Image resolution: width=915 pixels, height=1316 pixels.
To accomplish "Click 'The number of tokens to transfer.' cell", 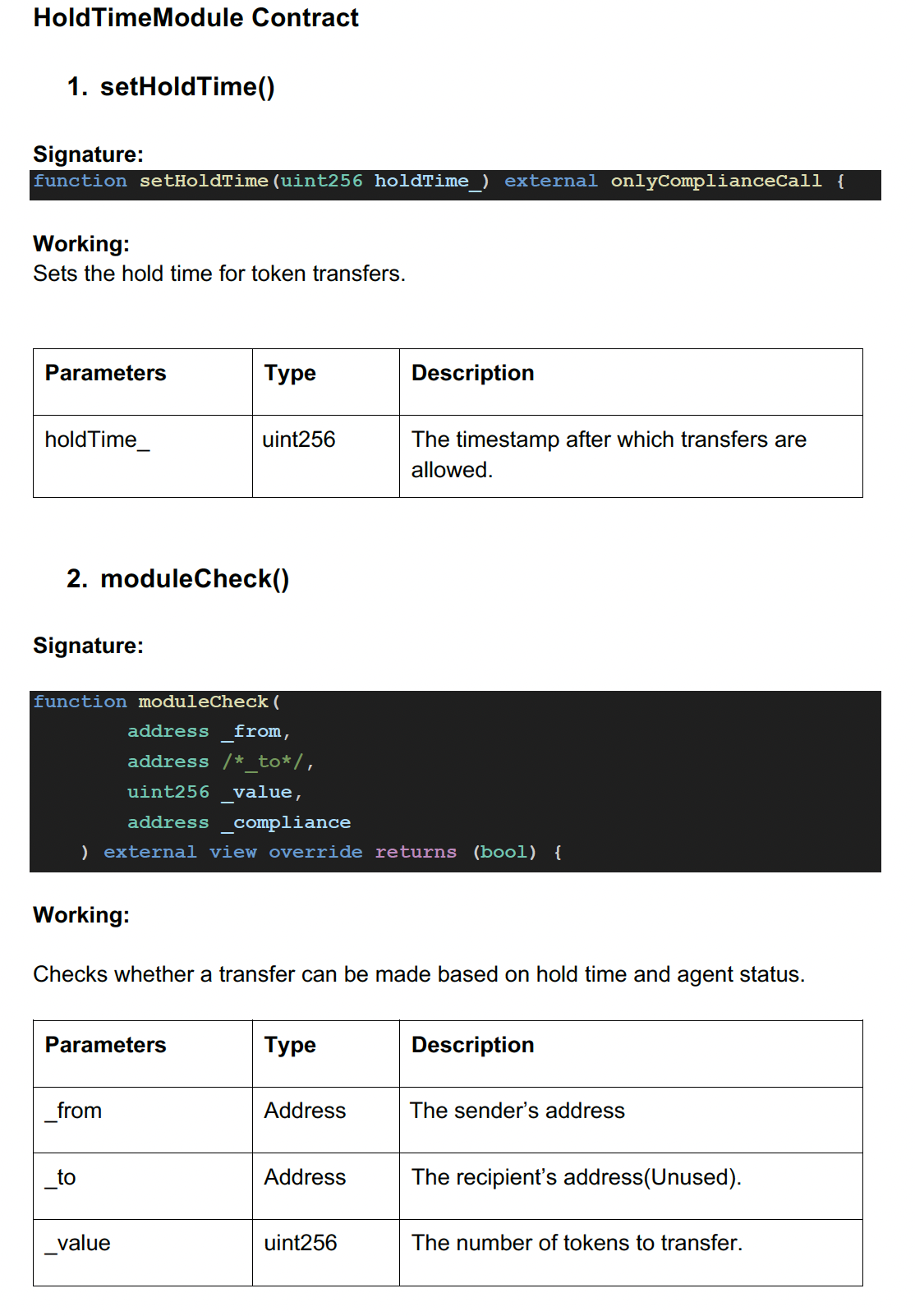I will [577, 1244].
